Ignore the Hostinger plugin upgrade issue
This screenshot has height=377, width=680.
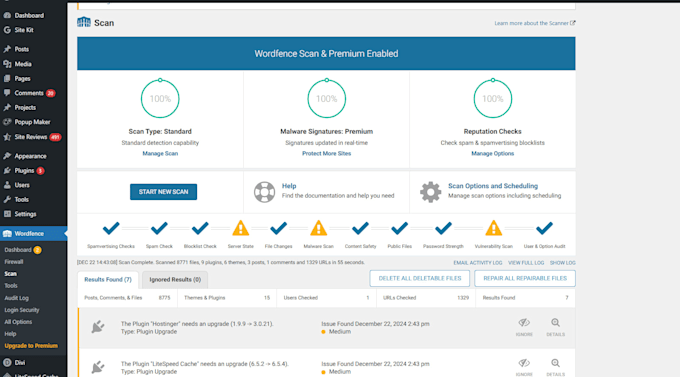click(524, 327)
